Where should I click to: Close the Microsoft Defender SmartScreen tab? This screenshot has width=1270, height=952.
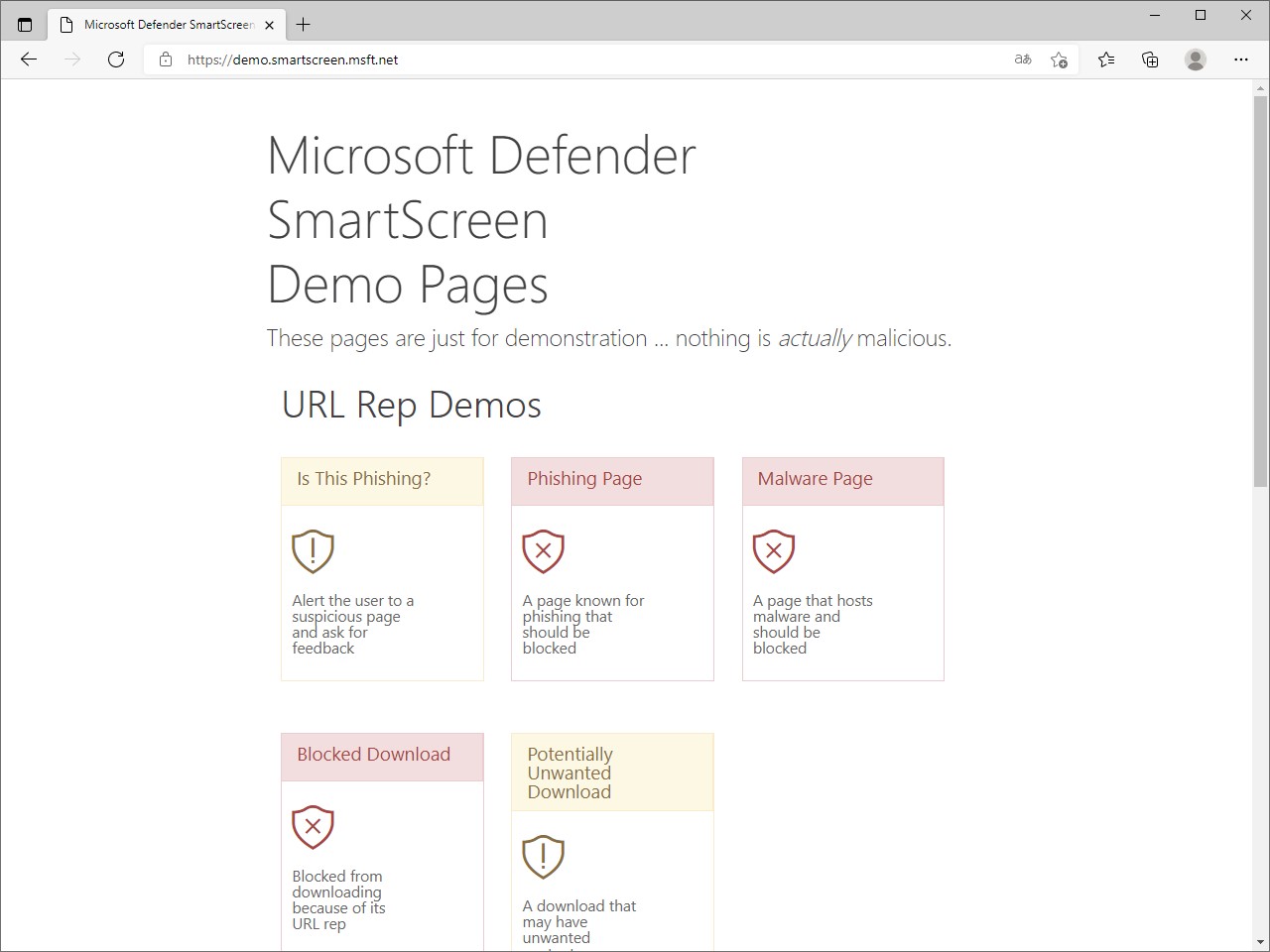pos(269,25)
